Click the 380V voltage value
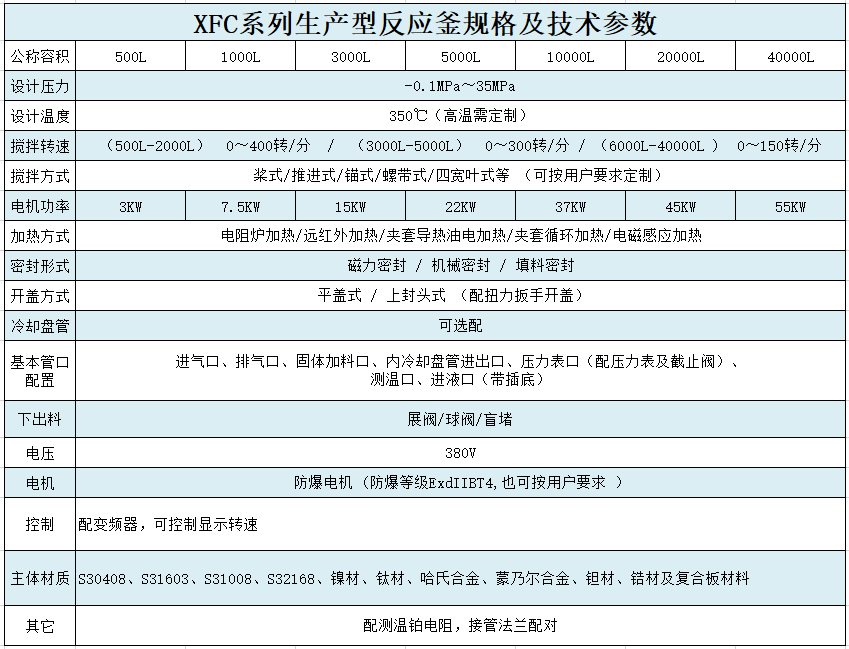 tap(460, 453)
